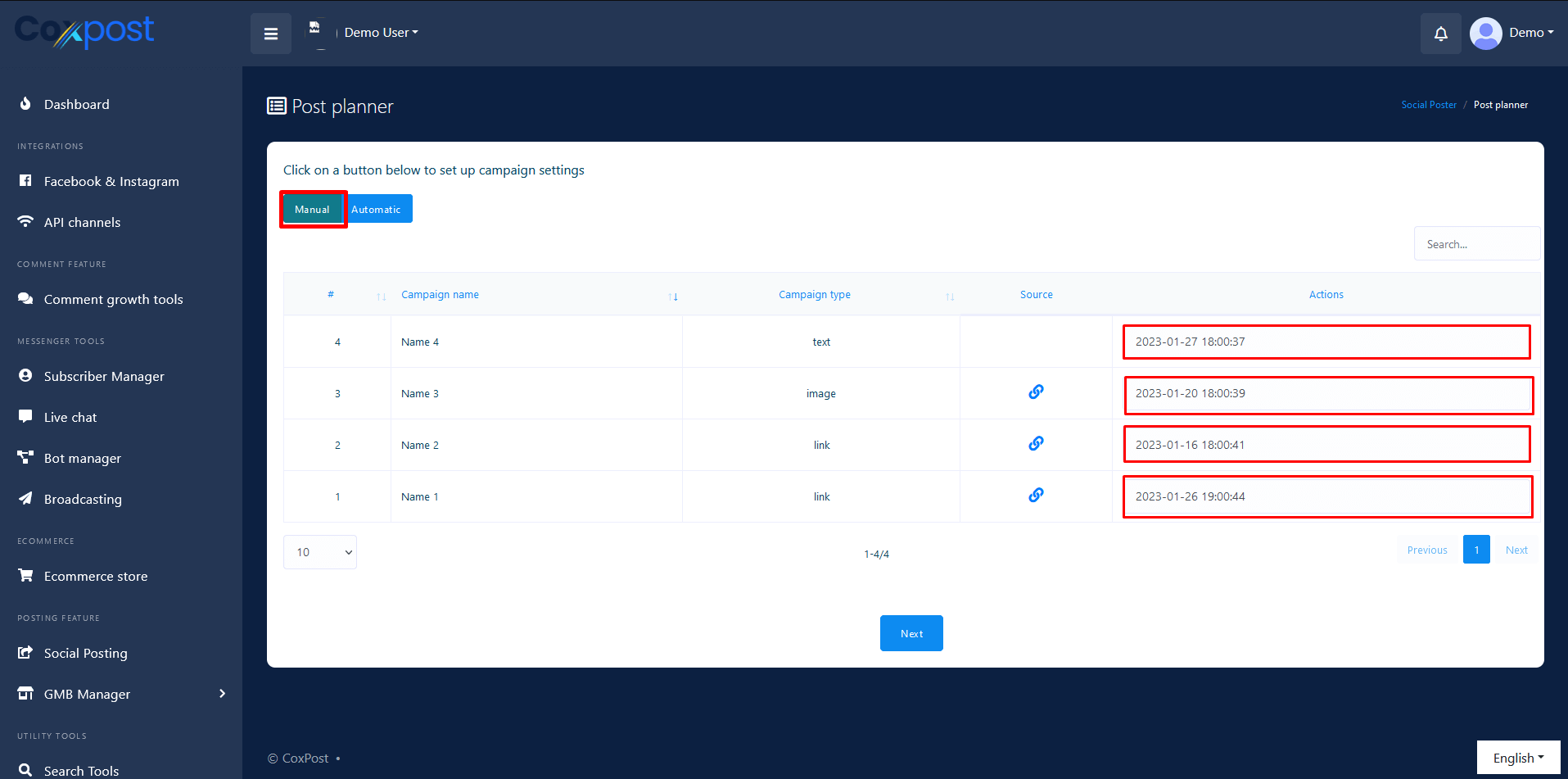Open rows-per-page dropdown showing 10

tap(320, 552)
